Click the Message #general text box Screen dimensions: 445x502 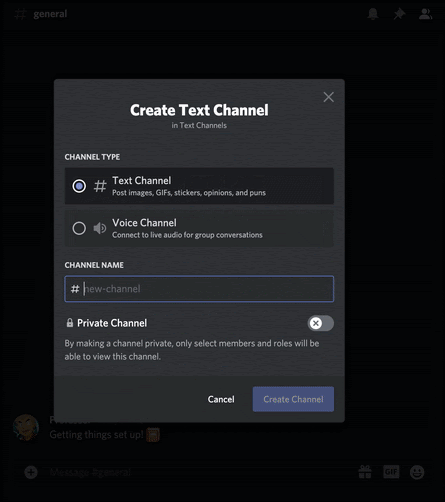click(200, 472)
